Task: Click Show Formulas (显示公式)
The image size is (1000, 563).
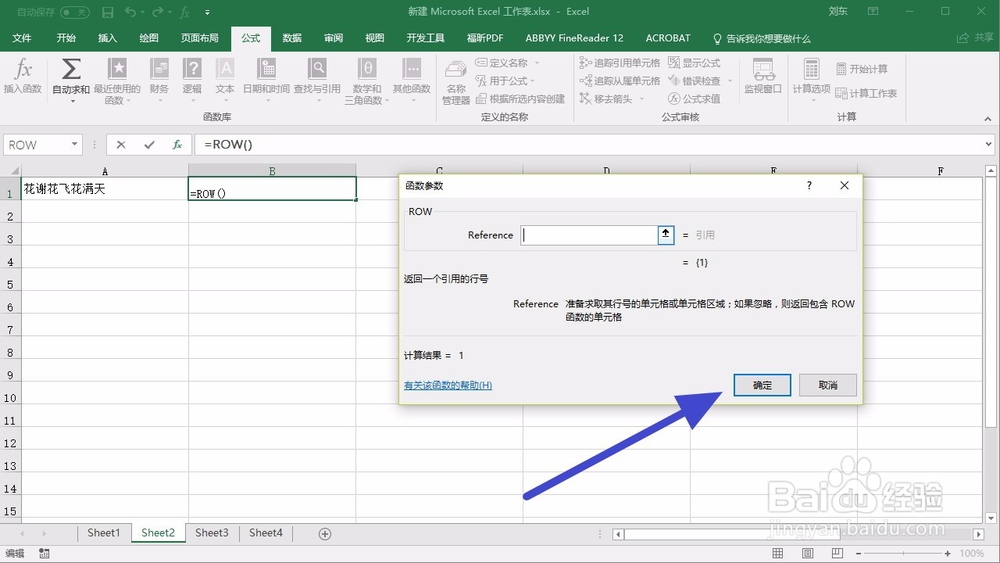Action: coord(695,62)
